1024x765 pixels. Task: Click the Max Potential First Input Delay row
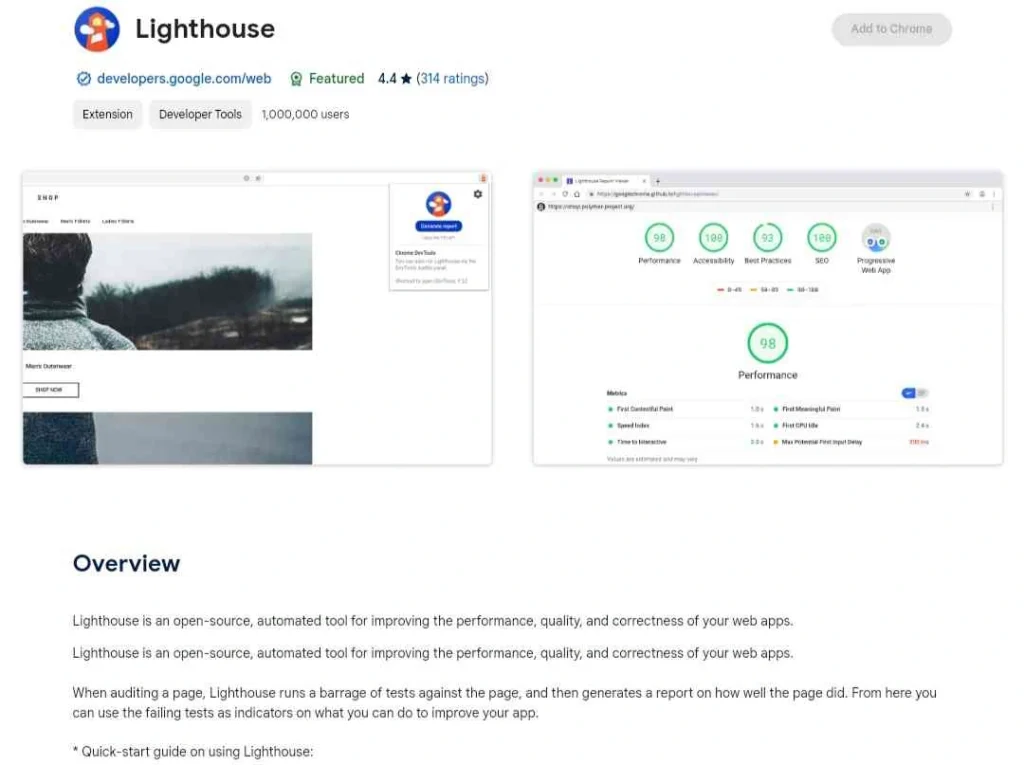(851, 442)
